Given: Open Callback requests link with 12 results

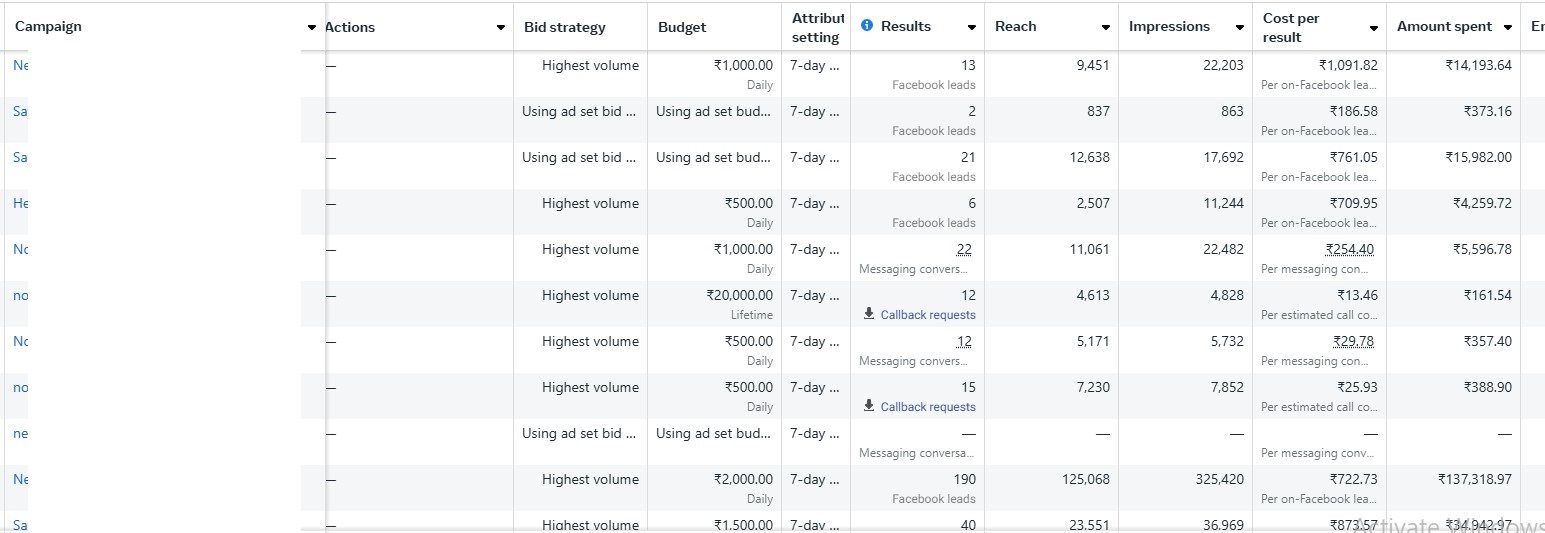Looking at the screenshot, I should point(928,315).
